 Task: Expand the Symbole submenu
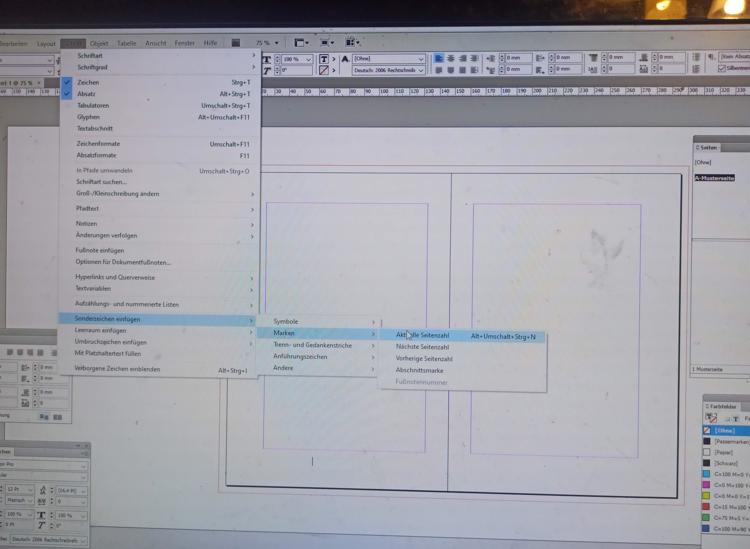[318, 322]
